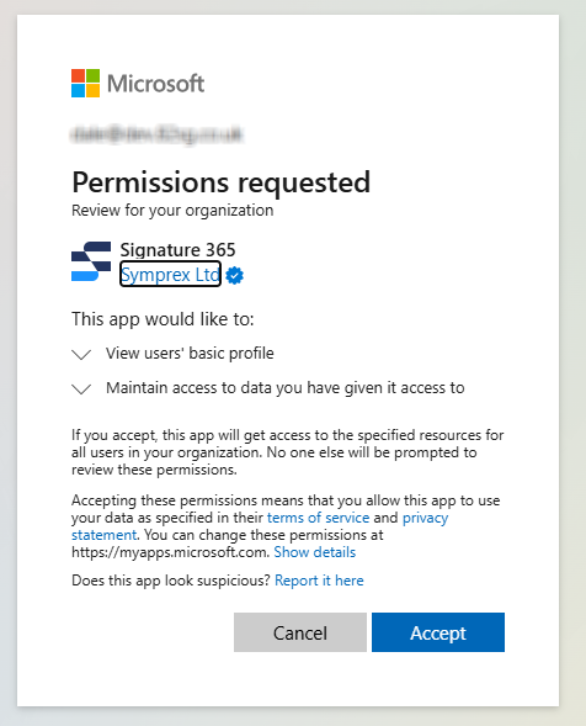
Task: Click the verified publisher badge icon
Action: point(235,275)
